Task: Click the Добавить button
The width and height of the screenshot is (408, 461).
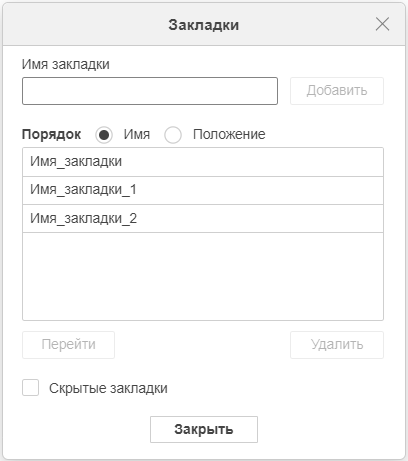Action: pos(337,91)
